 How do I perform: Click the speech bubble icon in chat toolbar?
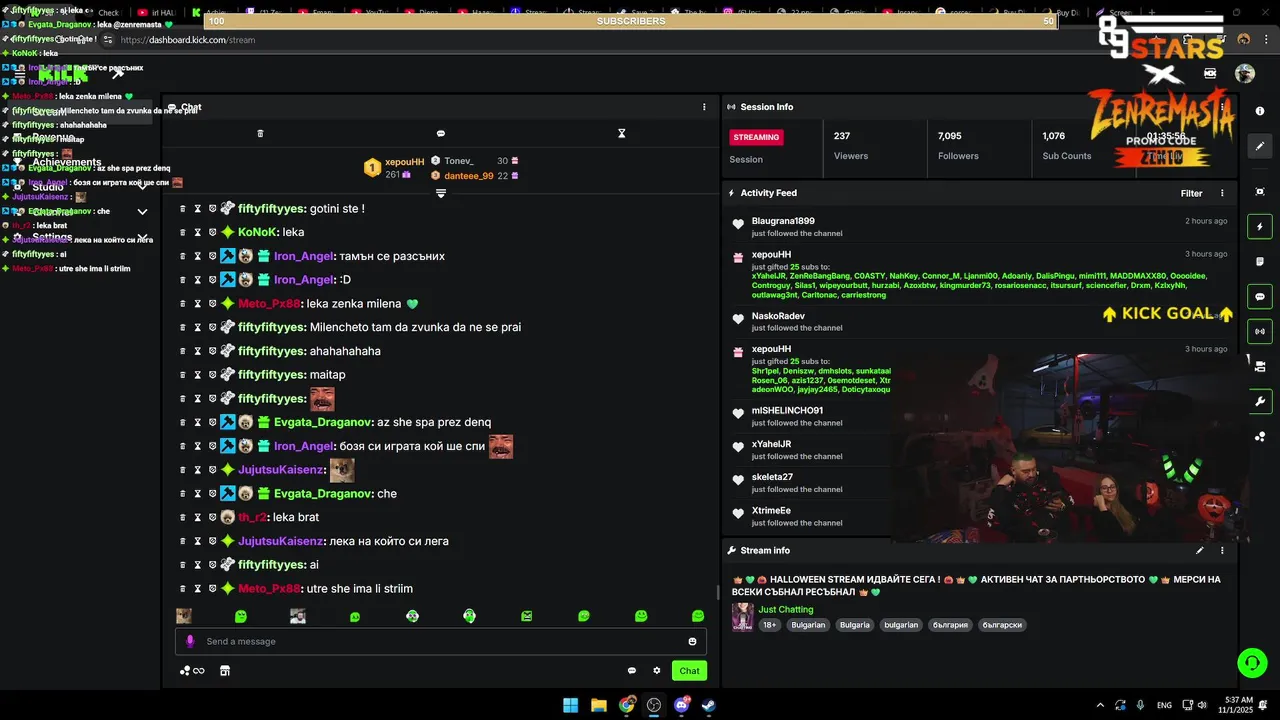pos(441,133)
